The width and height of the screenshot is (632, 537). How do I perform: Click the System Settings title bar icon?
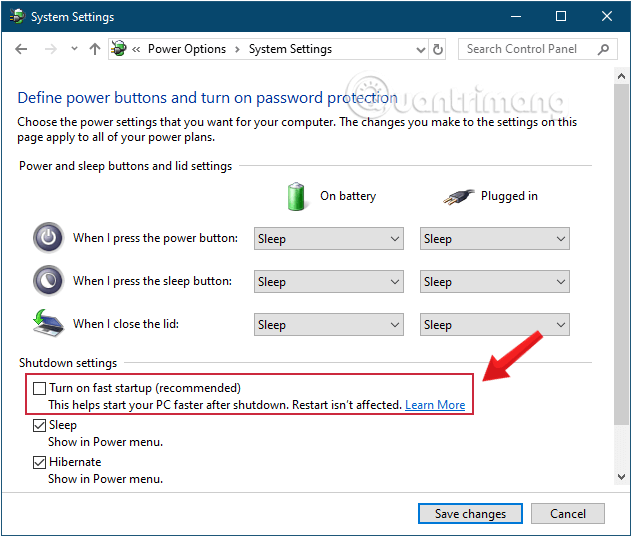pos(17,17)
